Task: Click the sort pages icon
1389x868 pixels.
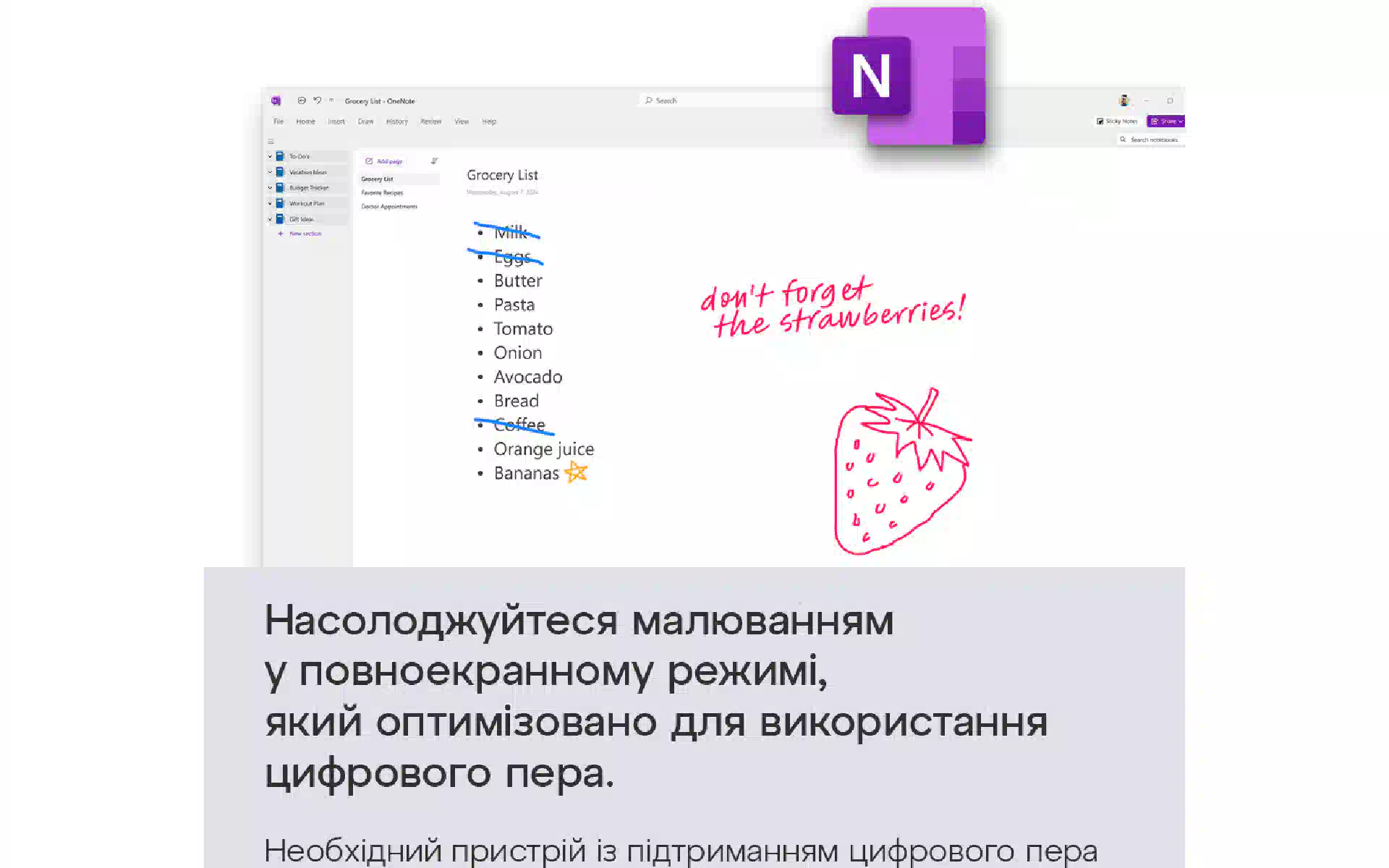Action: (434, 161)
